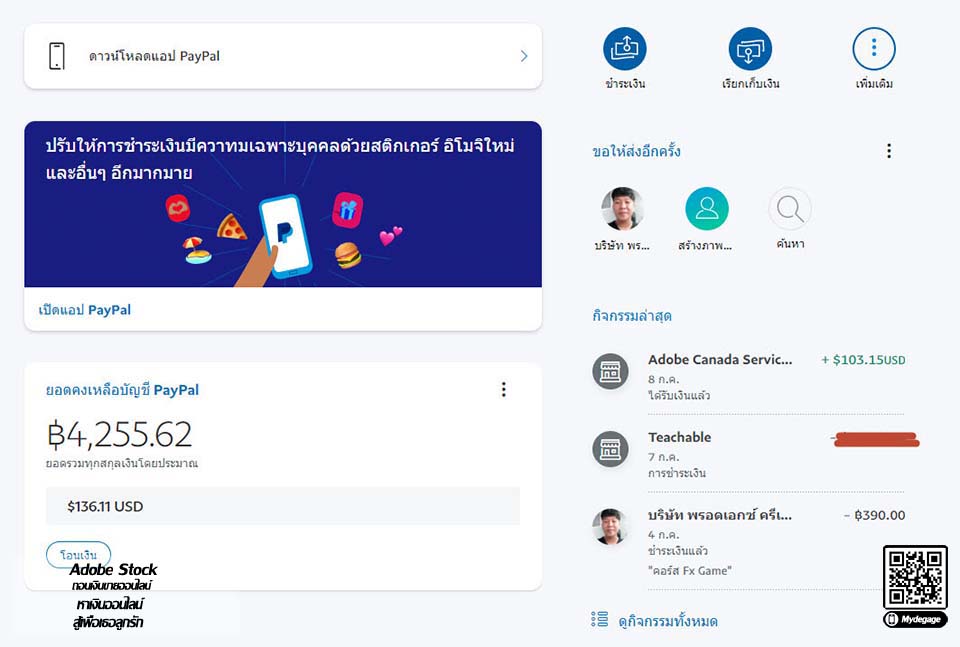Click the ฿4,255.62 total balance figure
Screen dimensions: 960x647
click(120, 435)
